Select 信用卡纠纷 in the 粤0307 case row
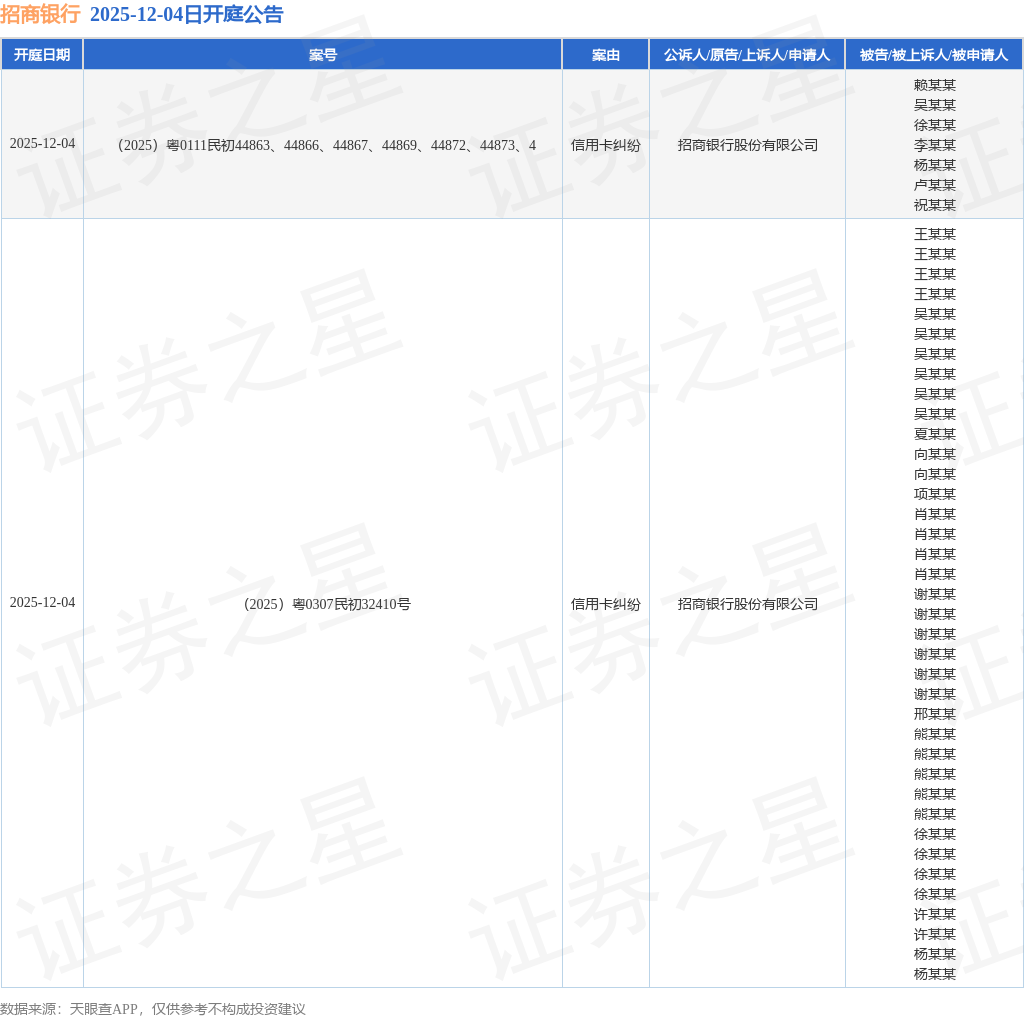The image size is (1024, 1018). coord(605,604)
